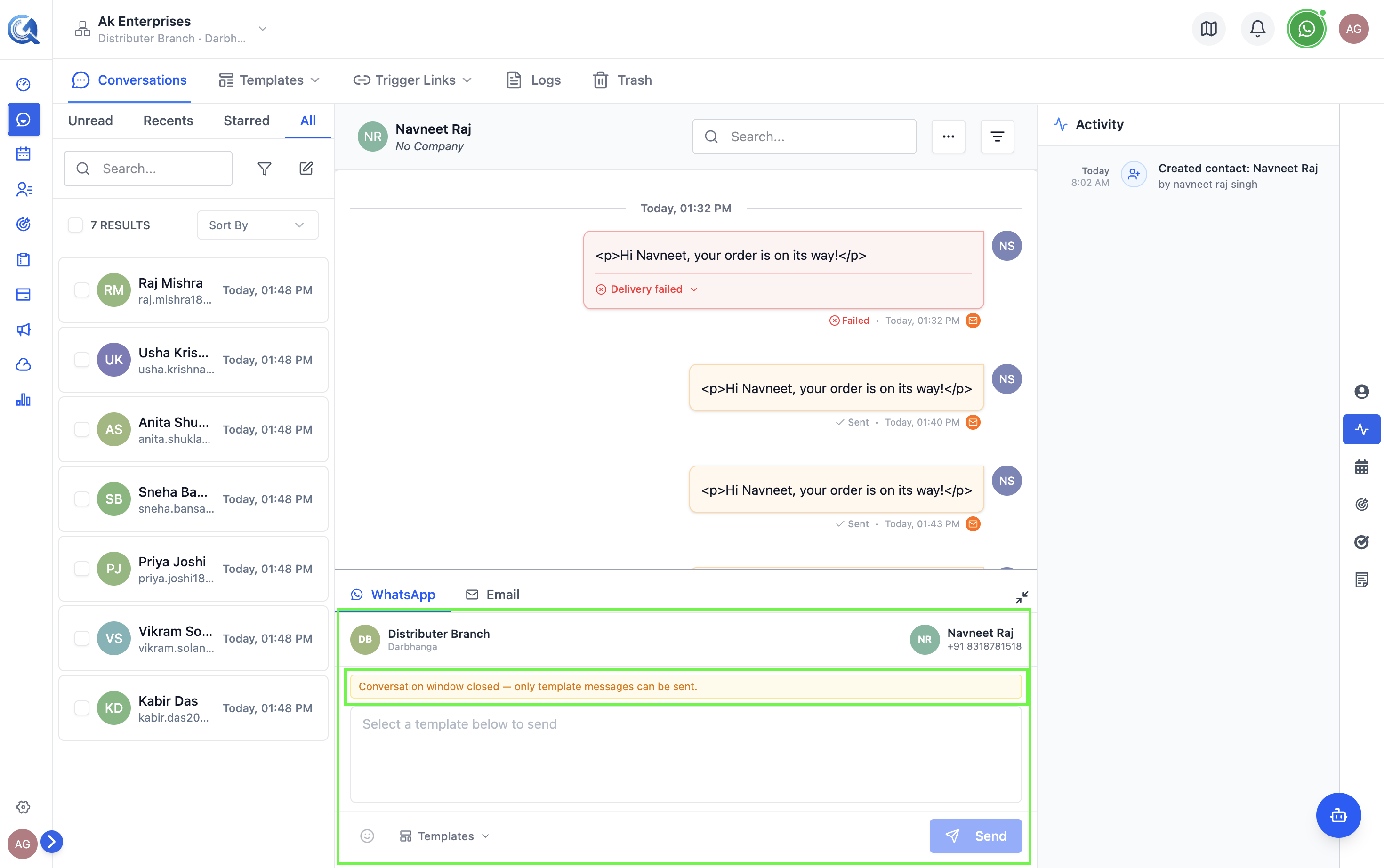Image resolution: width=1384 pixels, height=868 pixels.
Task: Open the bar chart reports icon in sidebar
Action: [24, 400]
